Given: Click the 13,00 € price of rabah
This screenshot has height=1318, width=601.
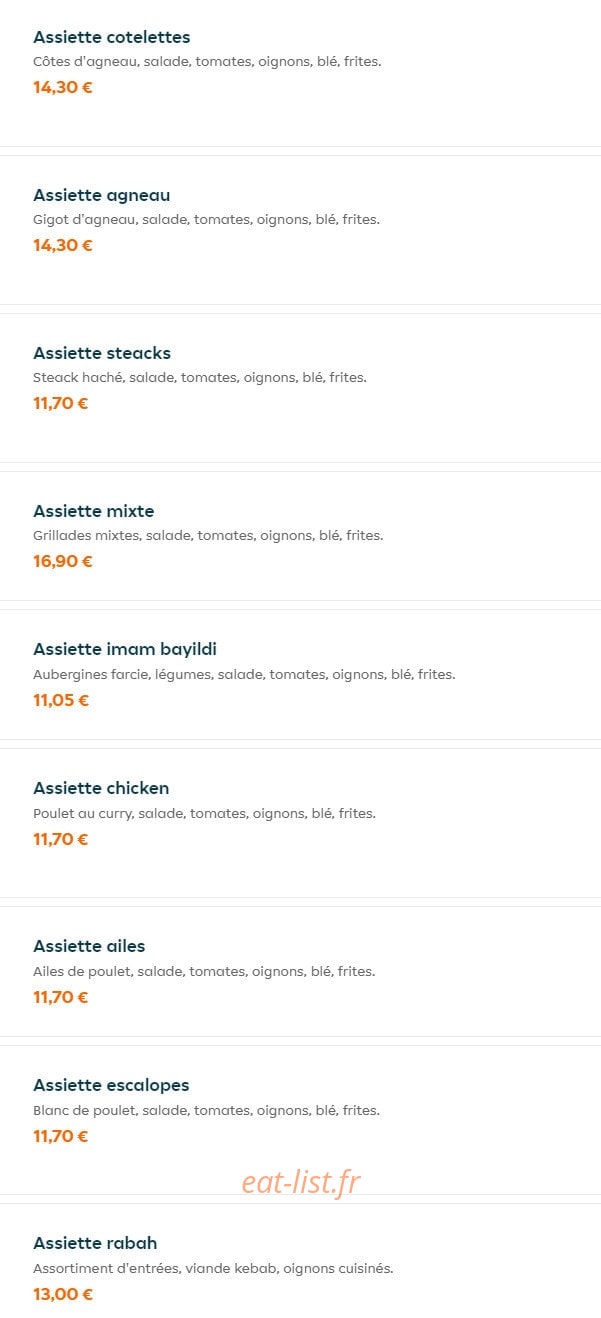Looking at the screenshot, I should pyautogui.click(x=63, y=1294).
